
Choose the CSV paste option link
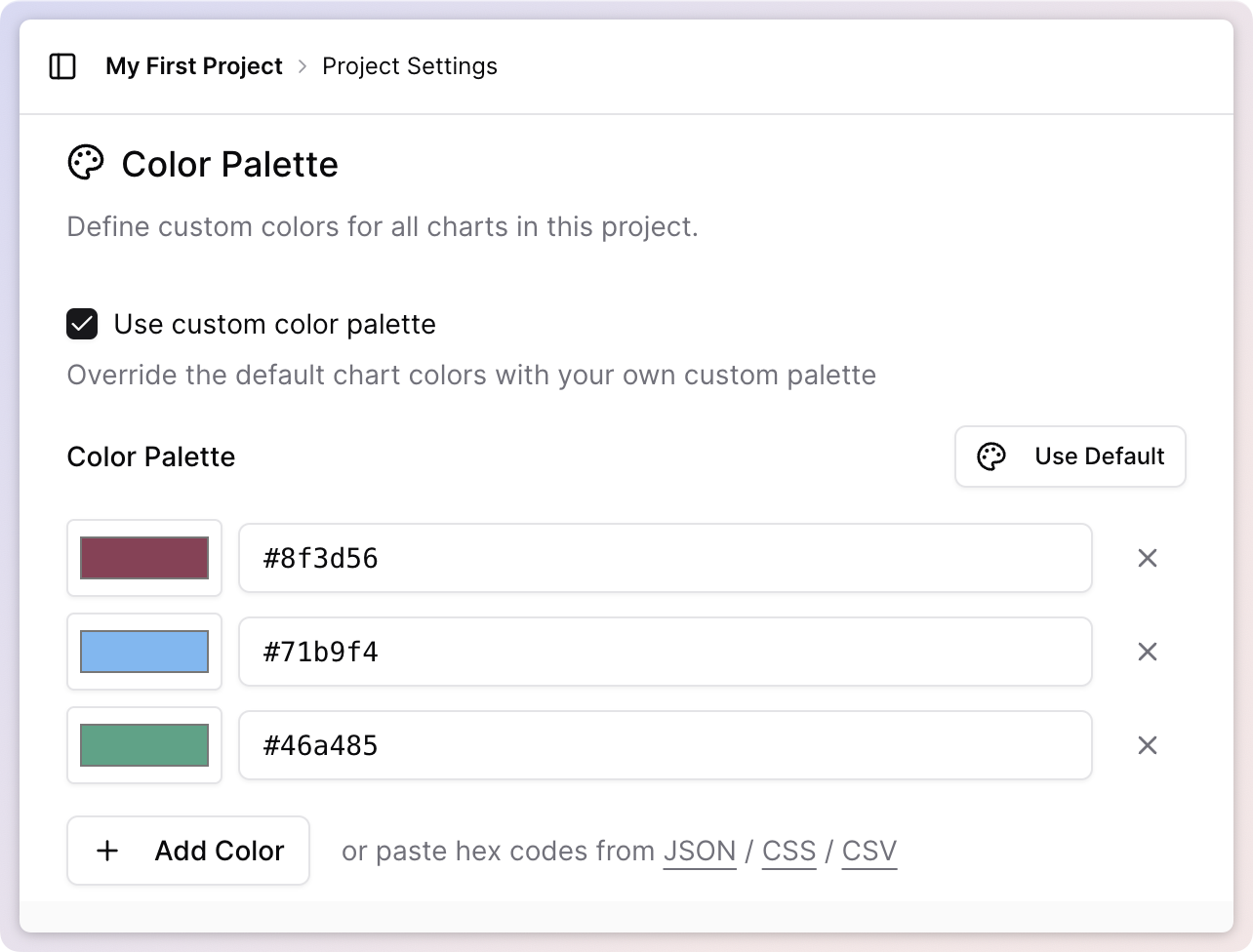point(869,851)
